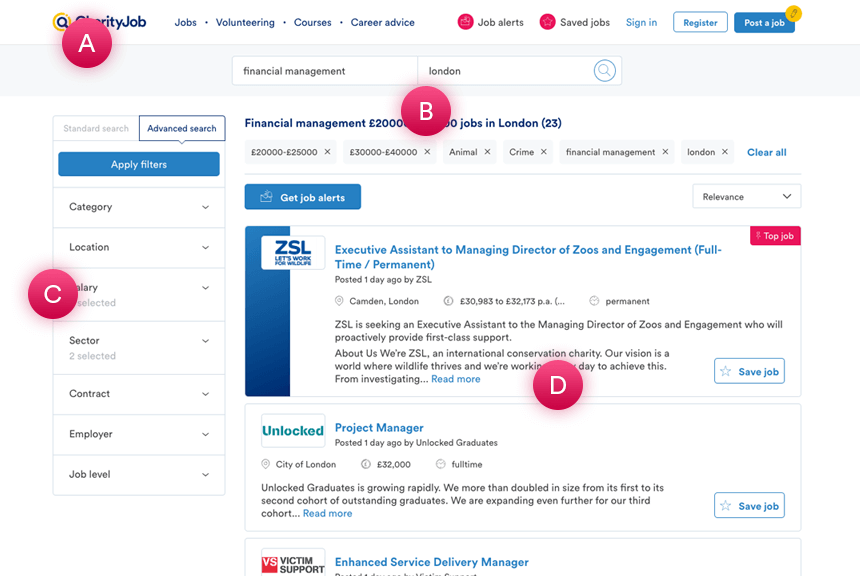Open the Executive Assistant to Managing Director job
The width and height of the screenshot is (860, 576).
pyautogui.click(x=528, y=257)
